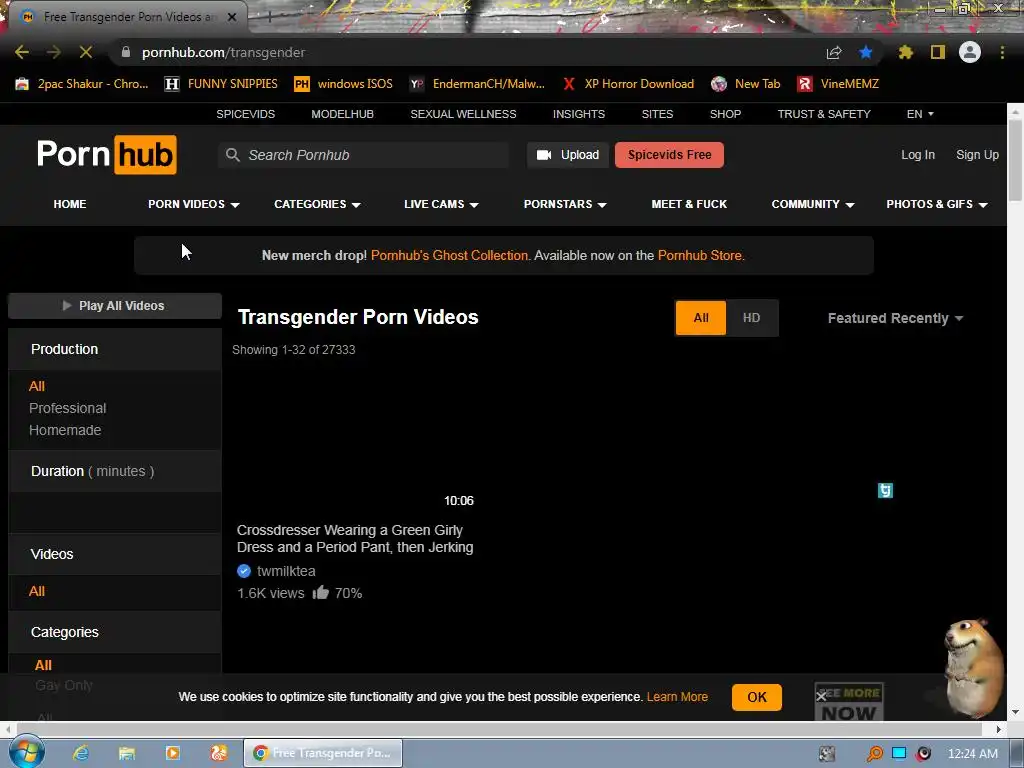Image resolution: width=1024 pixels, height=768 pixels.
Task: Open the windows ISOS bookmark
Action: 344,84
